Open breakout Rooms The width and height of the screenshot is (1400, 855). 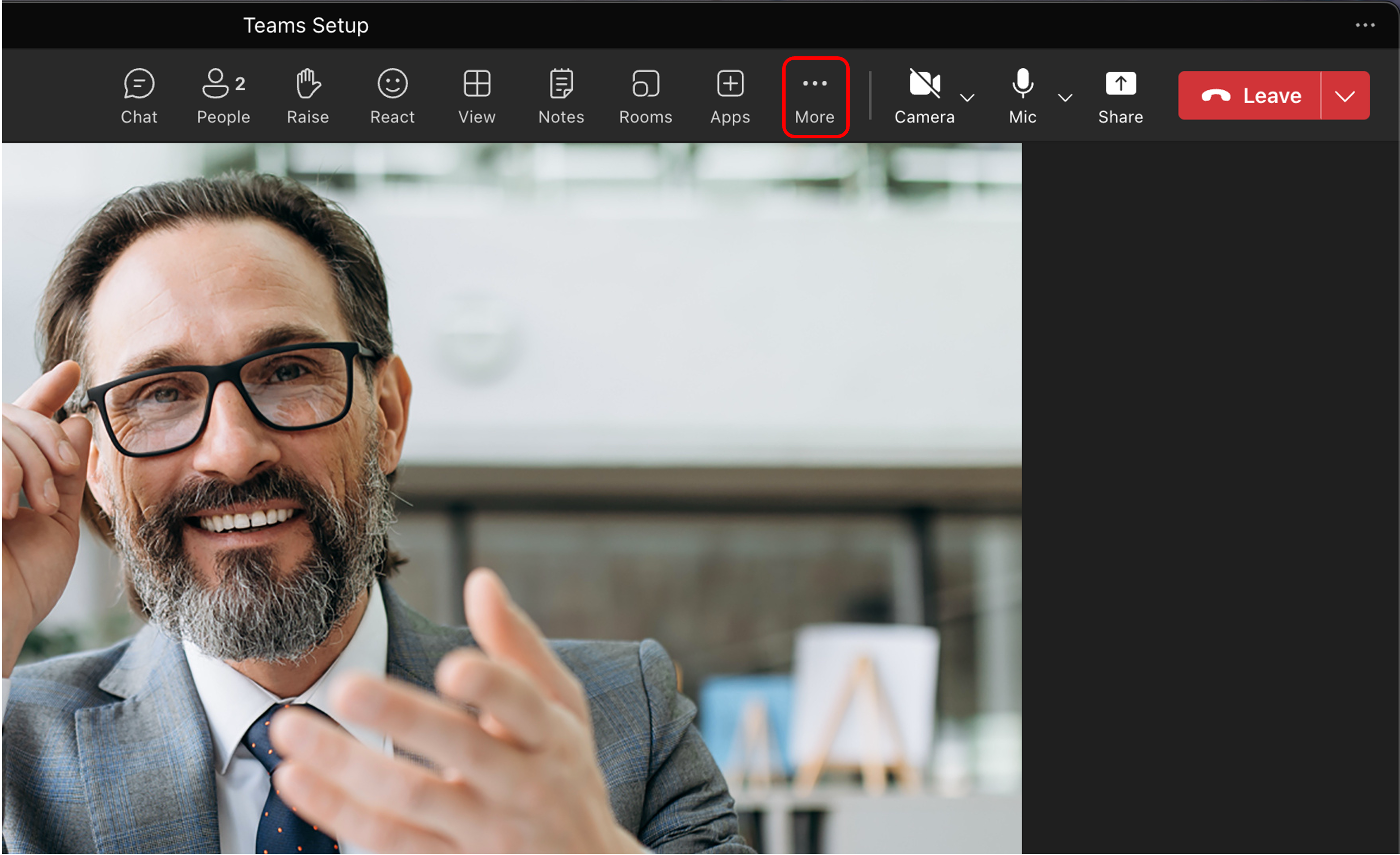point(645,96)
